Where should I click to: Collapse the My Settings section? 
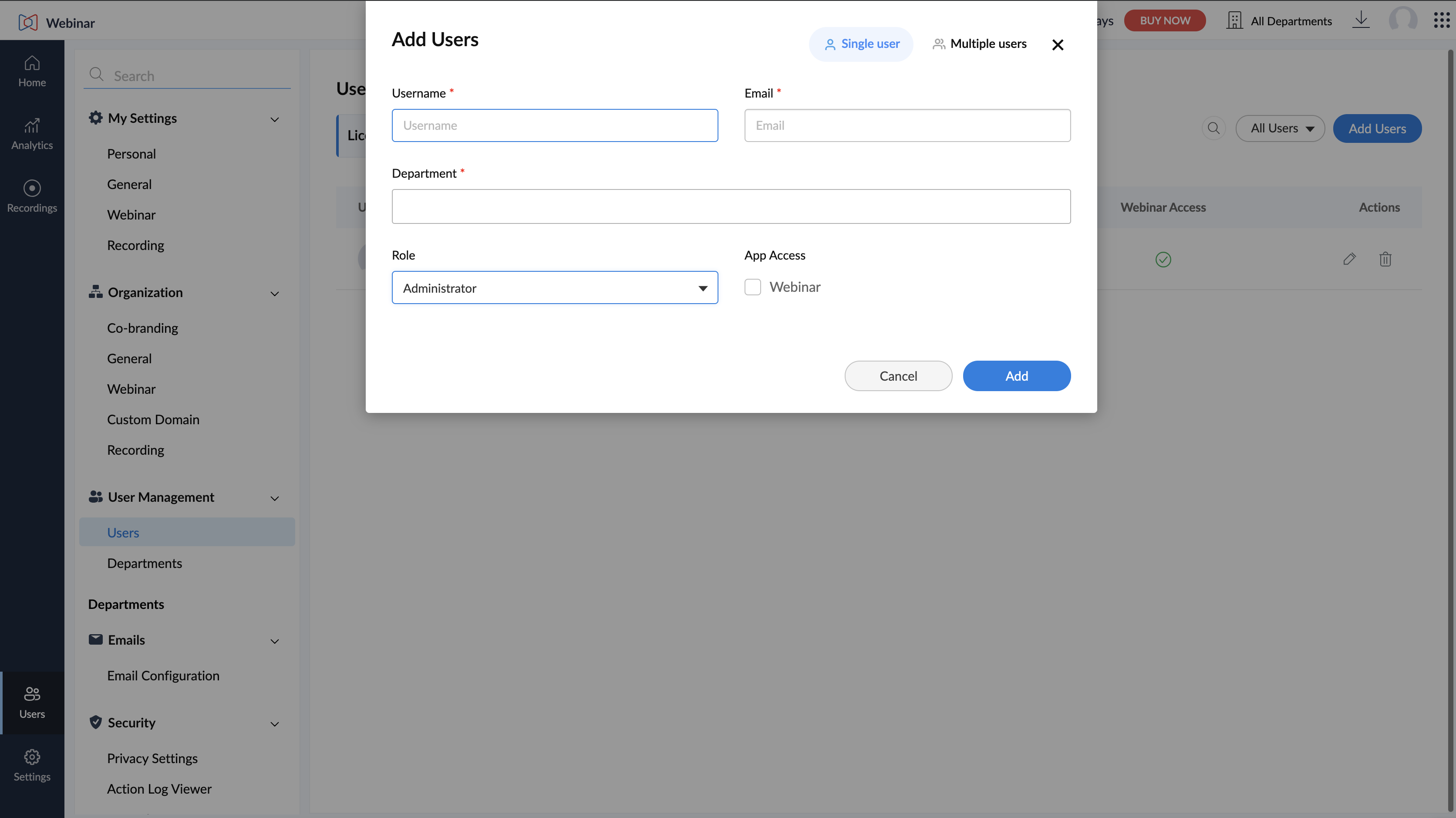[x=274, y=119]
